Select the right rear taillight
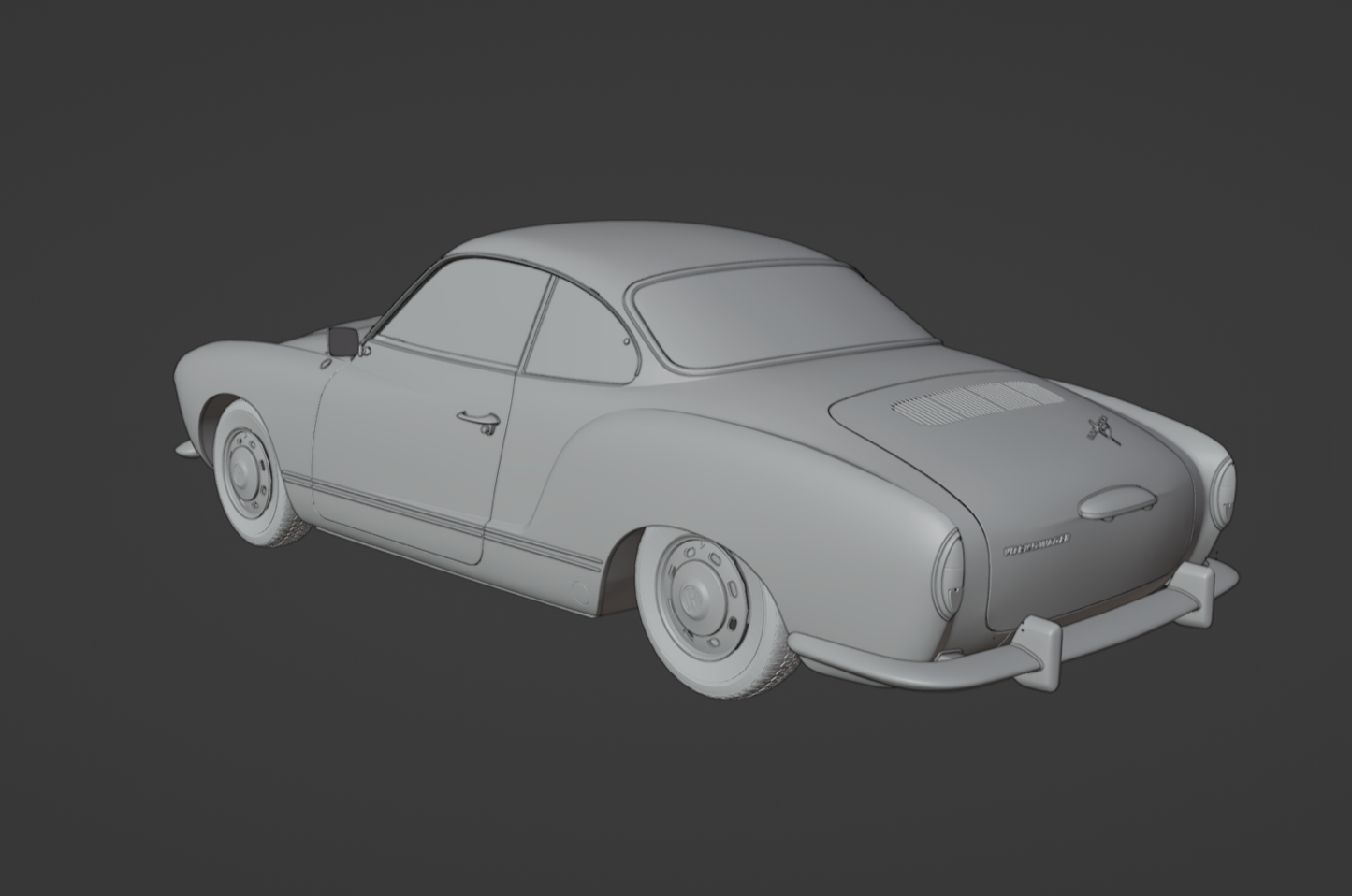The width and height of the screenshot is (1352, 896). click(1223, 495)
